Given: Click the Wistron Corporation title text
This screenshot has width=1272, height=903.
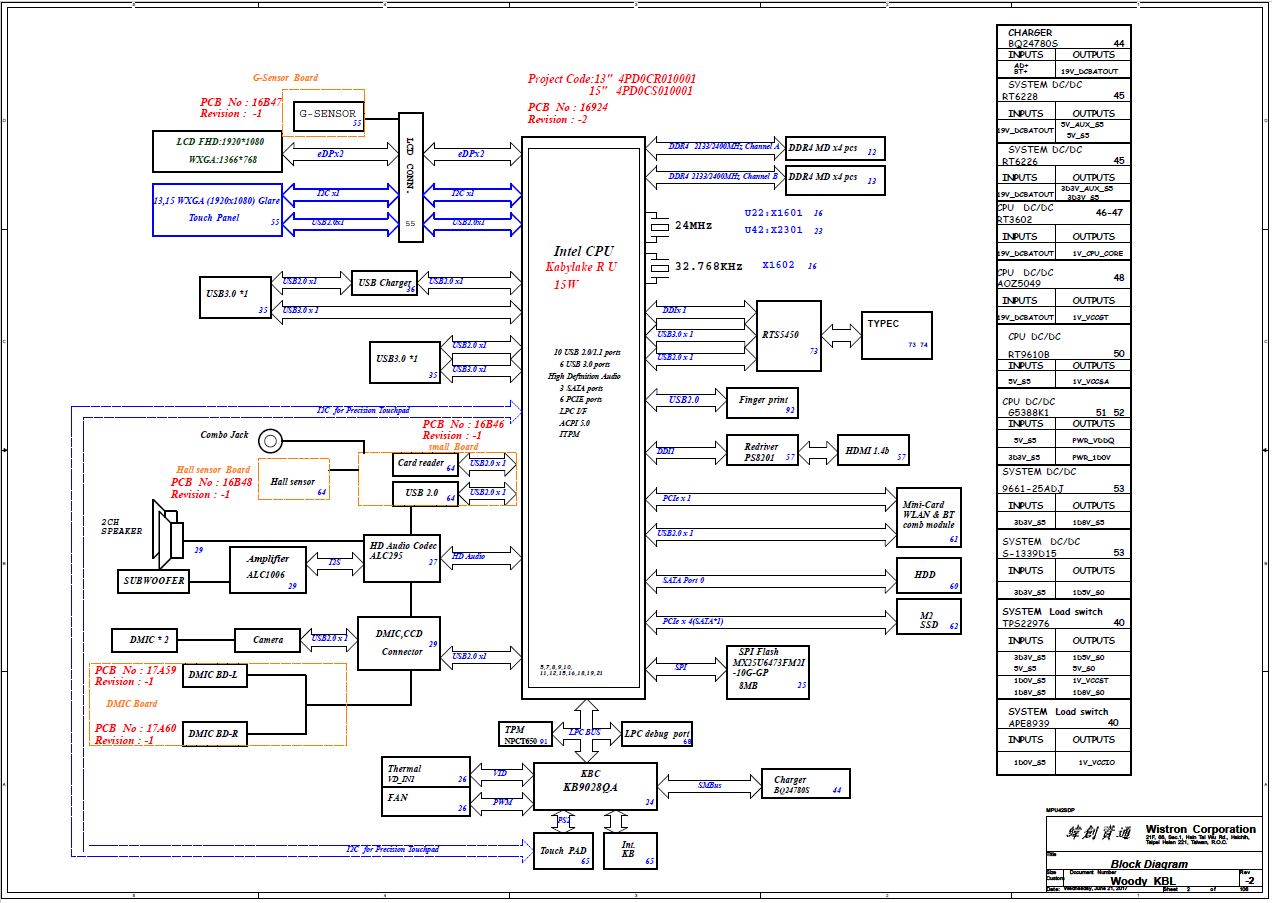Looking at the screenshot, I should (1200, 829).
